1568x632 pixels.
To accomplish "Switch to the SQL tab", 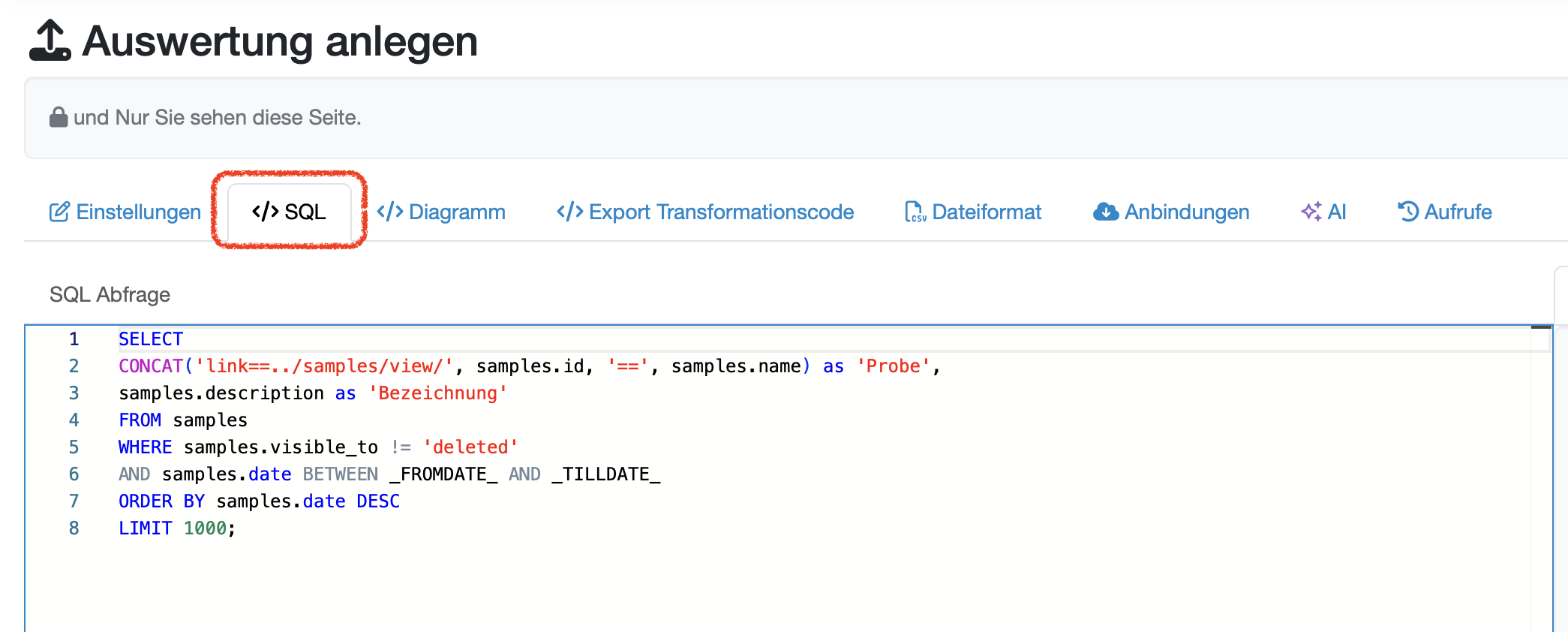I will (290, 212).
